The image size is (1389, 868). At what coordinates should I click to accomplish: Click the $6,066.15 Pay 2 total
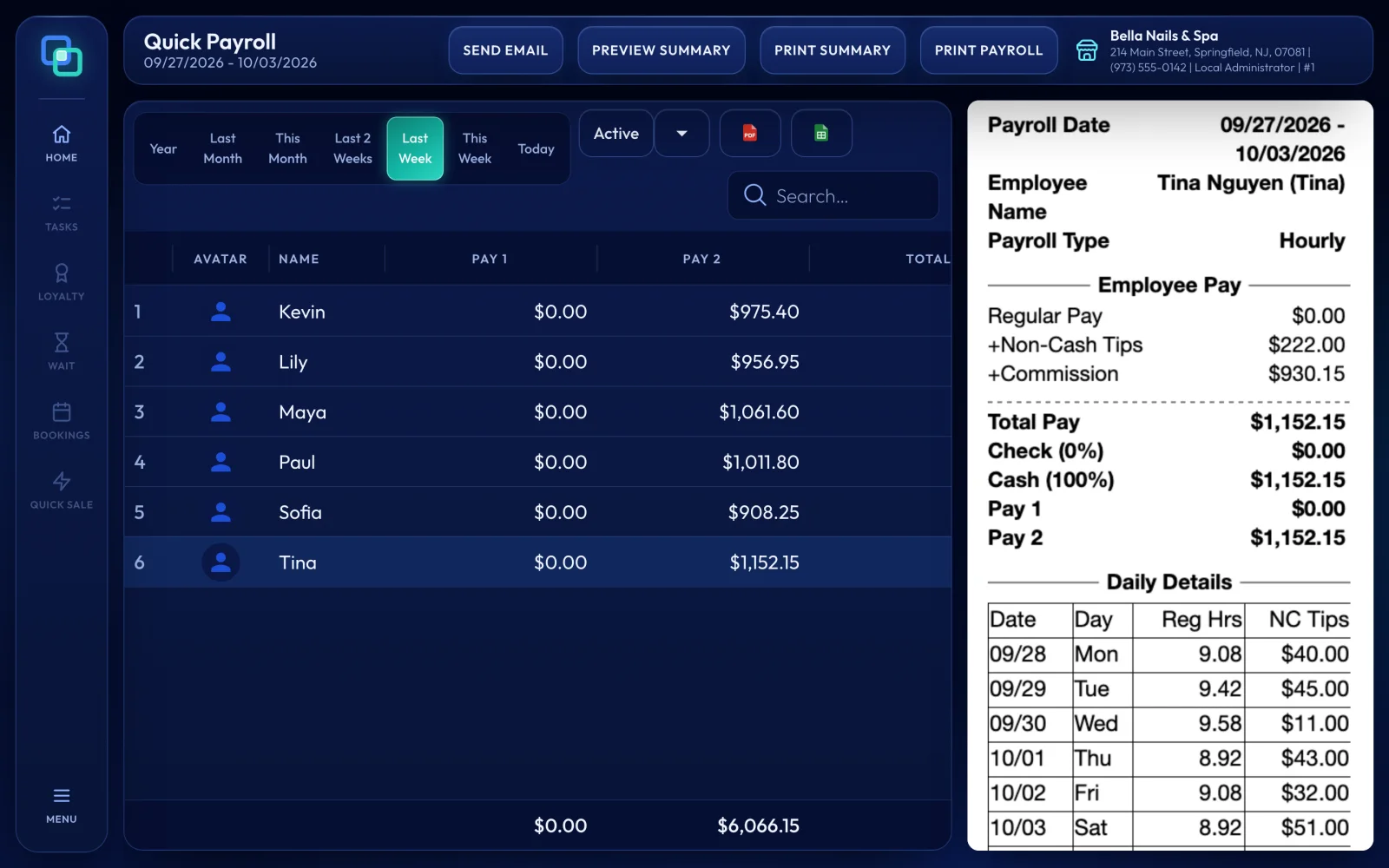[758, 825]
